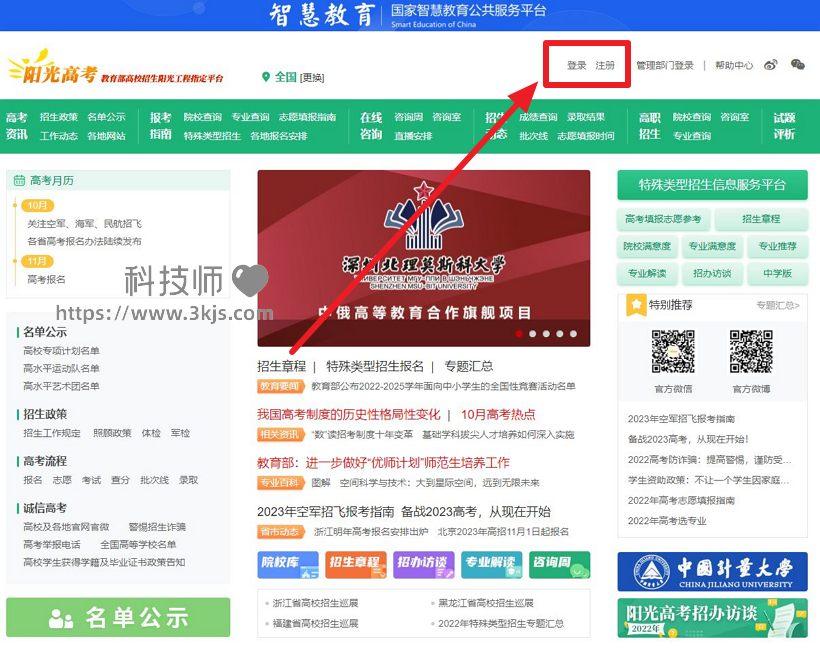820x654 pixels.
Task: Click the 高考月历 calendar icon
Action: coord(19,180)
